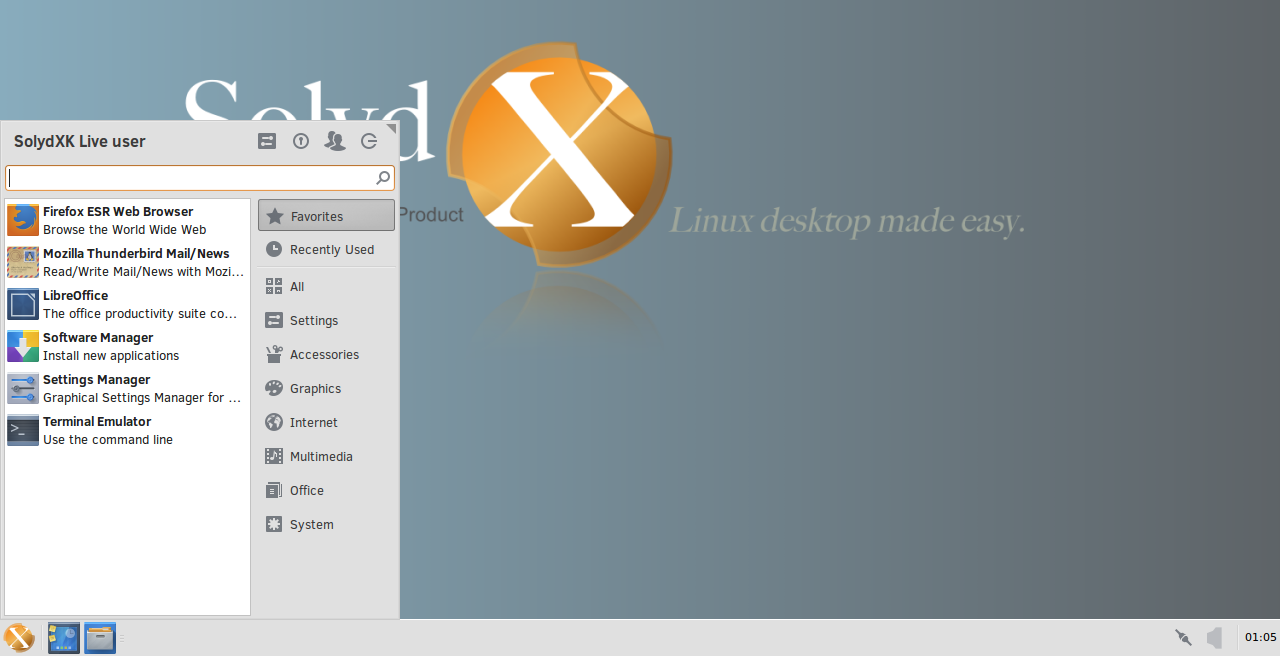Click the search magnifier icon

click(383, 178)
